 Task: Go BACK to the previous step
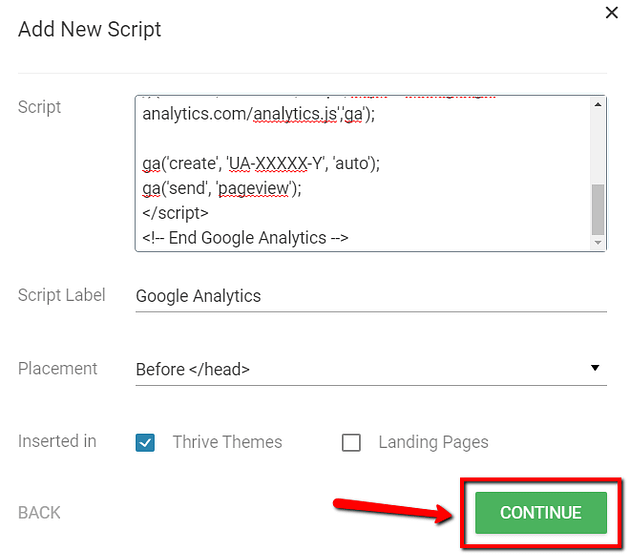pos(39,513)
